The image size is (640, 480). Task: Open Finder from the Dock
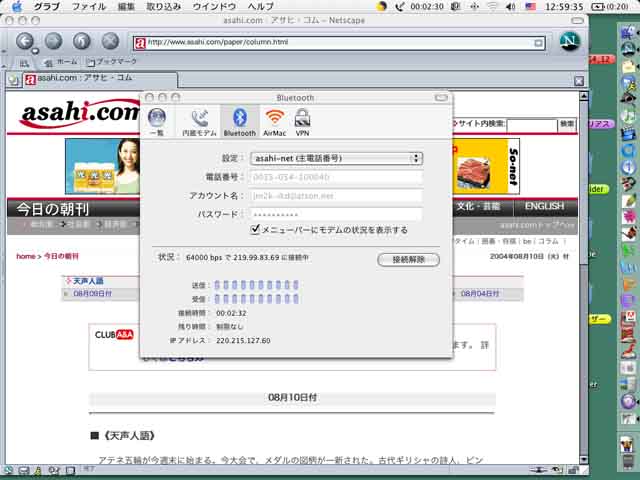628,31
